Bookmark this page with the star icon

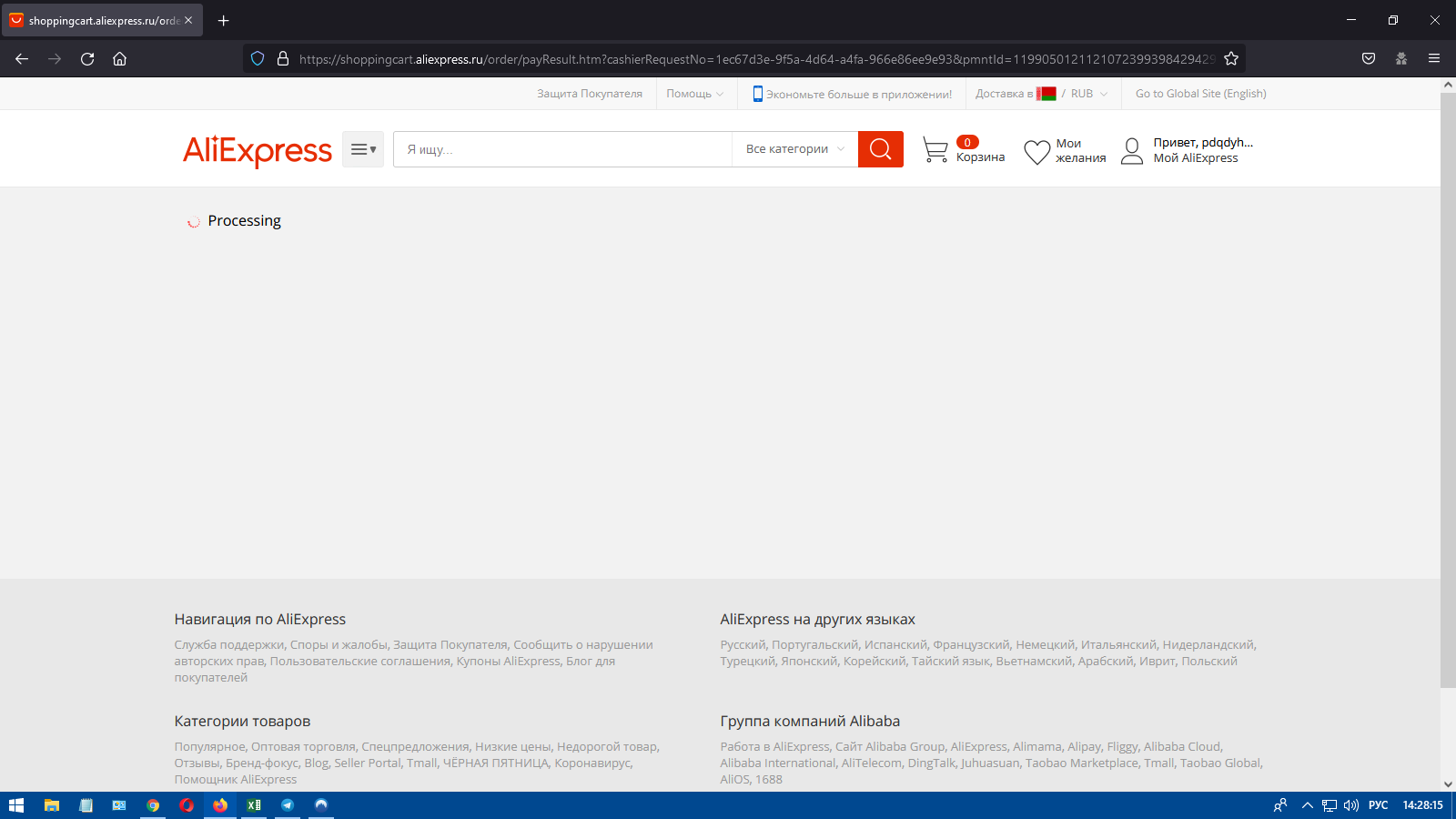tap(1231, 58)
